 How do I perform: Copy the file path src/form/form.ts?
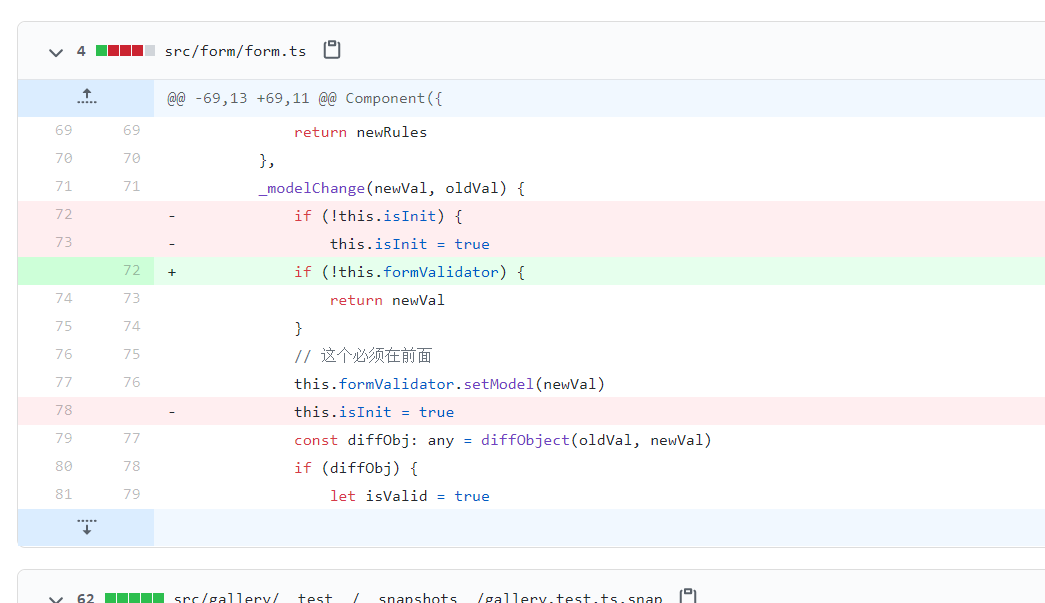tap(331, 49)
